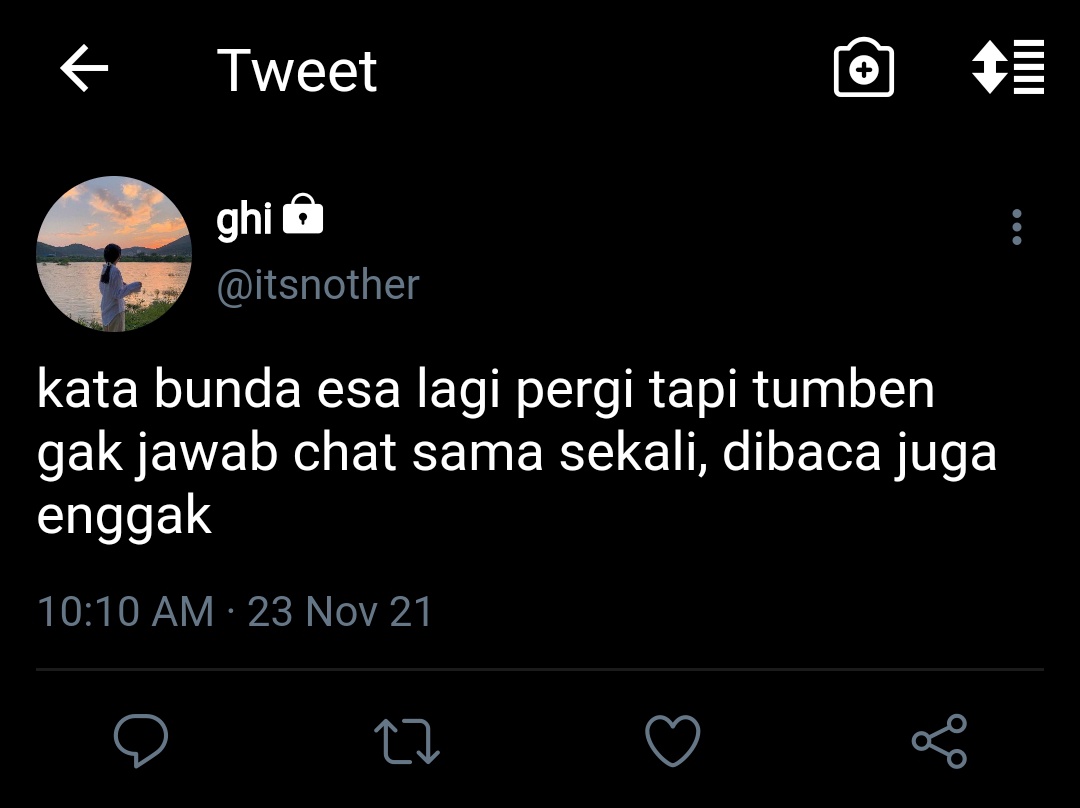1080x808 pixels.
Task: Select the 23 Nov 21 date text
Action: coord(340,612)
